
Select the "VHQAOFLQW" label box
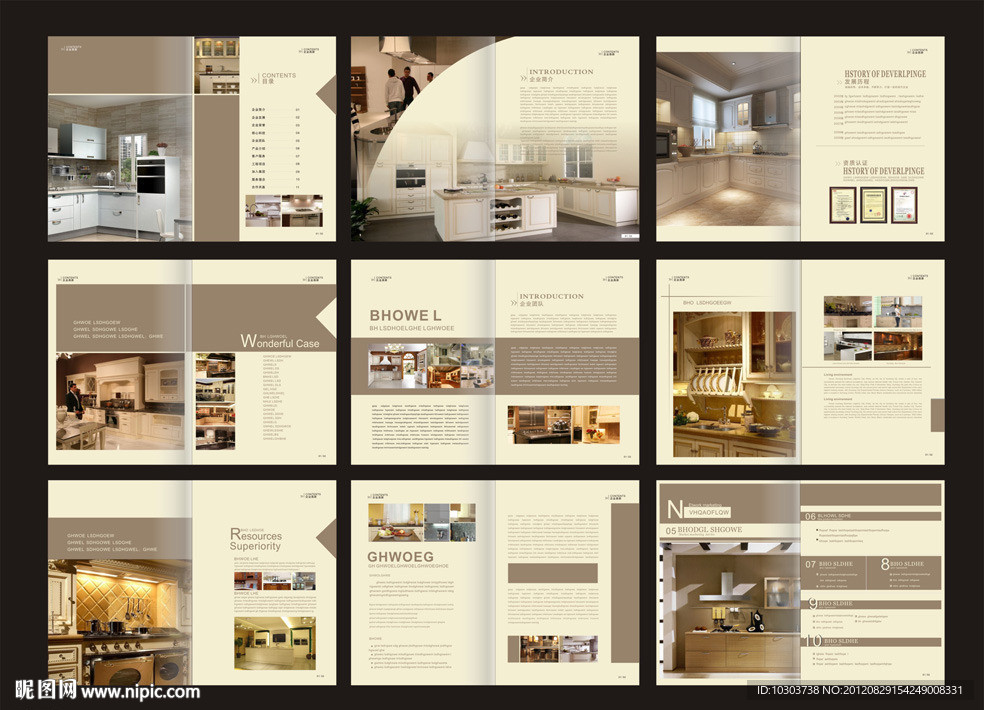[709, 512]
